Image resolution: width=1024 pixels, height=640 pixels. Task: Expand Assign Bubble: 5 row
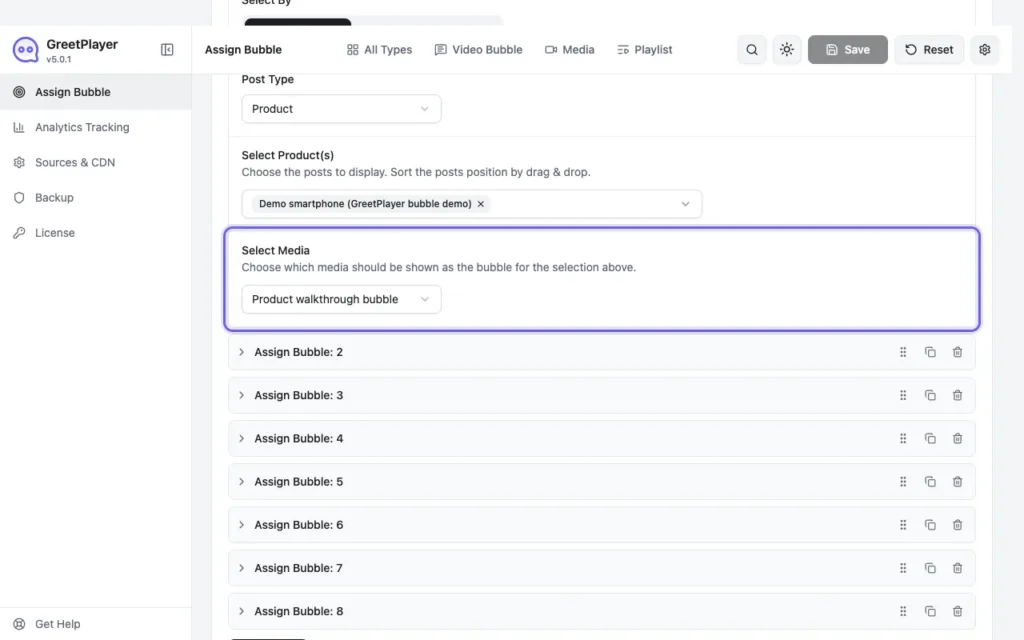click(x=601, y=481)
